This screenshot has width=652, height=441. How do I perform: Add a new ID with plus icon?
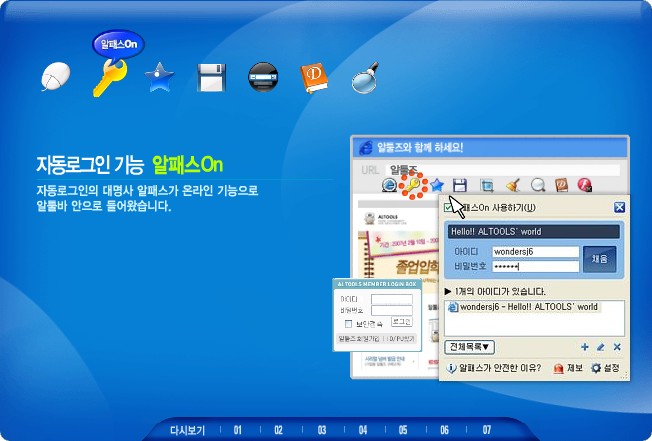pos(585,347)
